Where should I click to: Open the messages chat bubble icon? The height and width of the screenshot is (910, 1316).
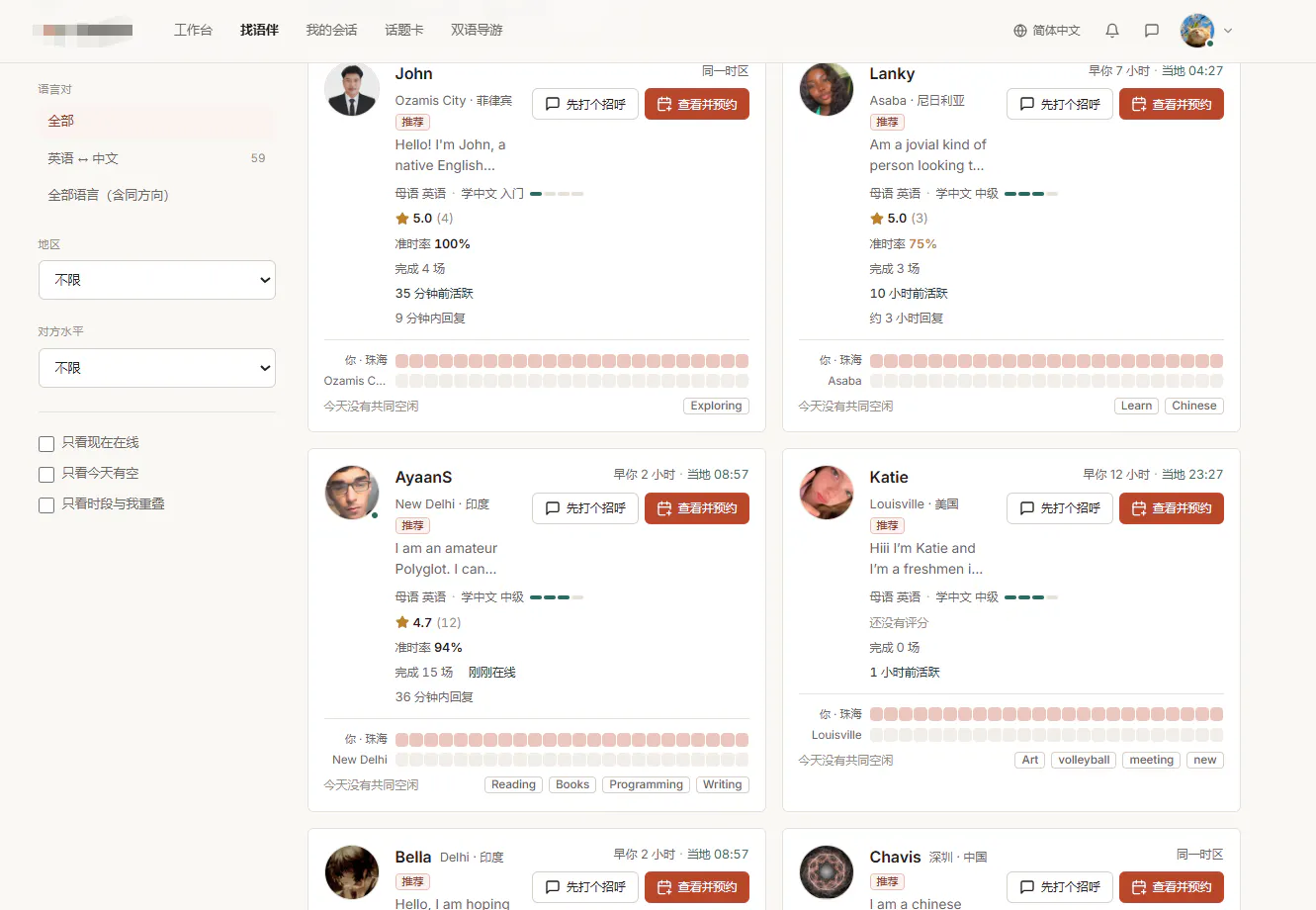click(x=1152, y=31)
